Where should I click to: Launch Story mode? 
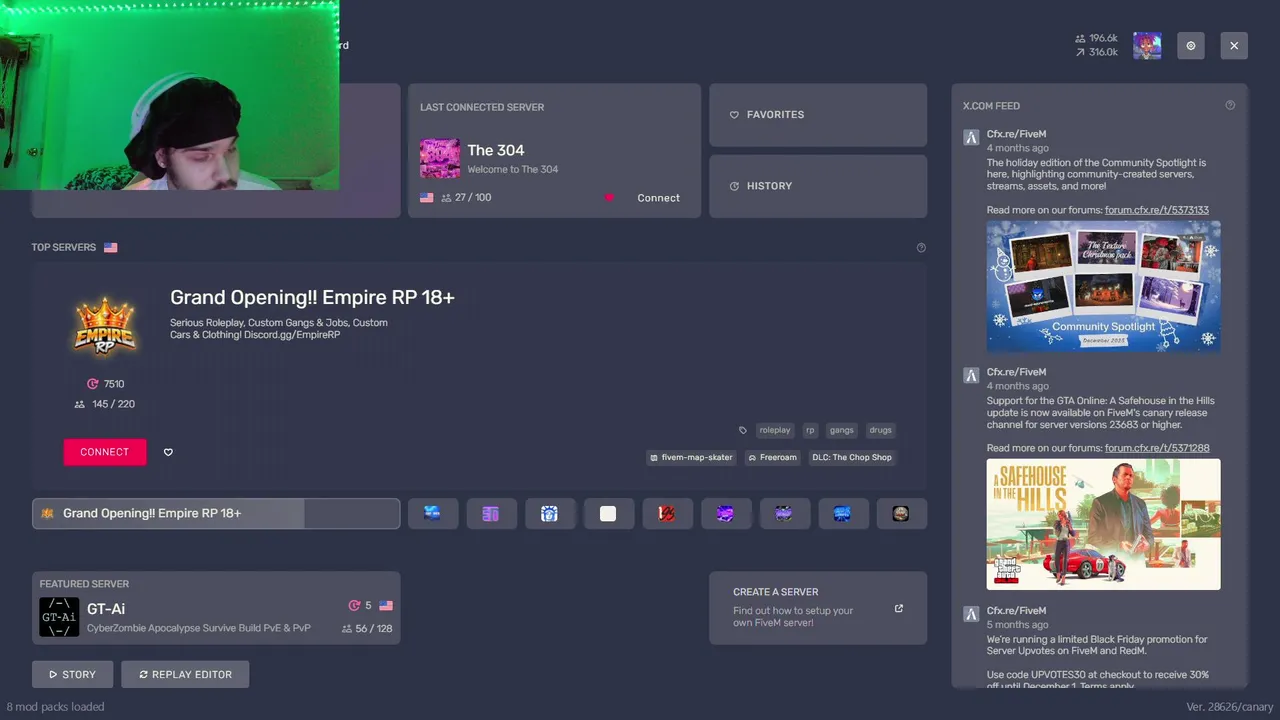tap(72, 674)
